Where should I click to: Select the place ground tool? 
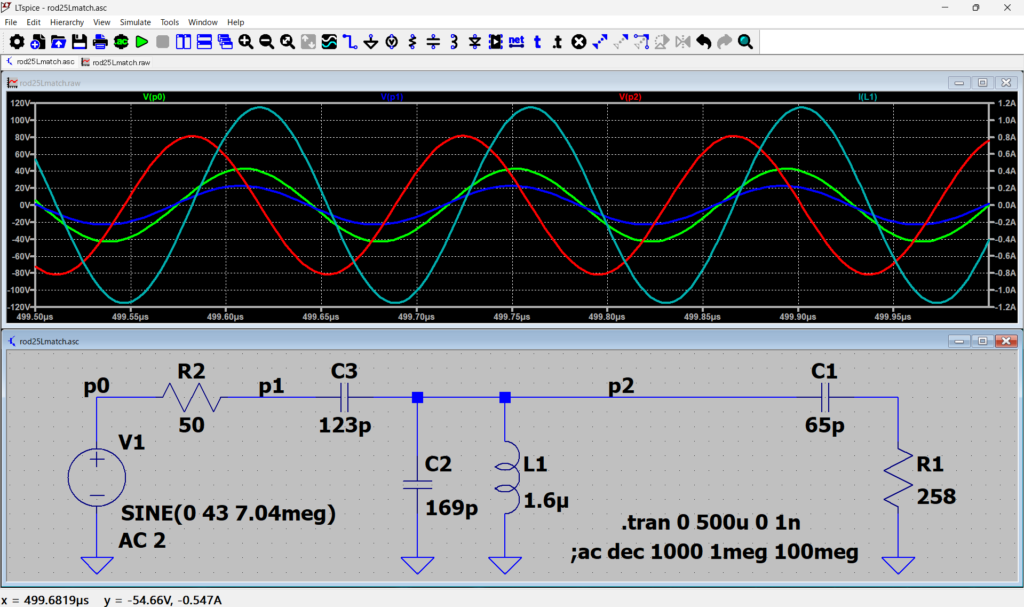coord(370,42)
